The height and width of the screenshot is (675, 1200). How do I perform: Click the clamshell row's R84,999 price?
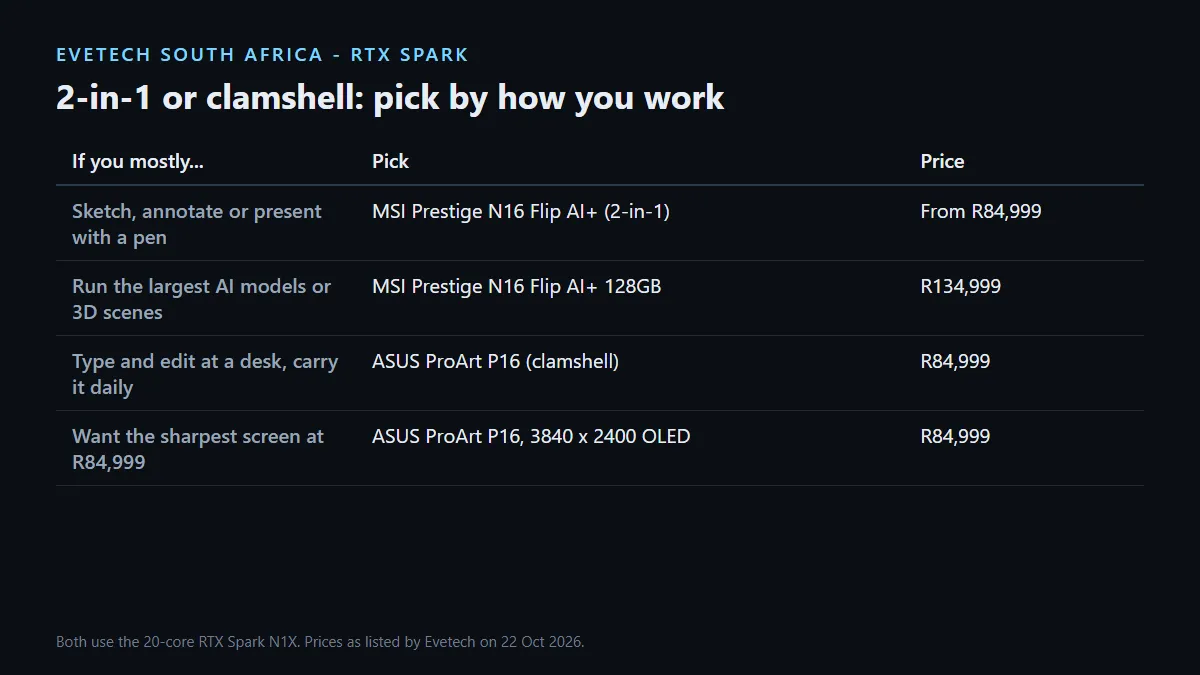tap(955, 361)
